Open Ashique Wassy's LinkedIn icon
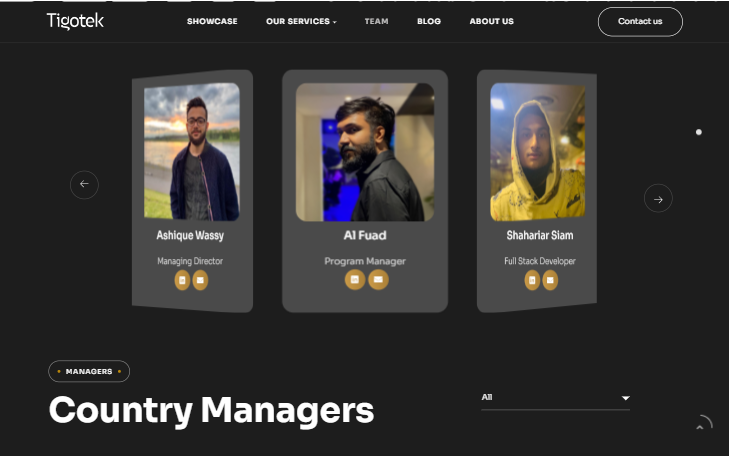The width and height of the screenshot is (729, 456). [182, 280]
